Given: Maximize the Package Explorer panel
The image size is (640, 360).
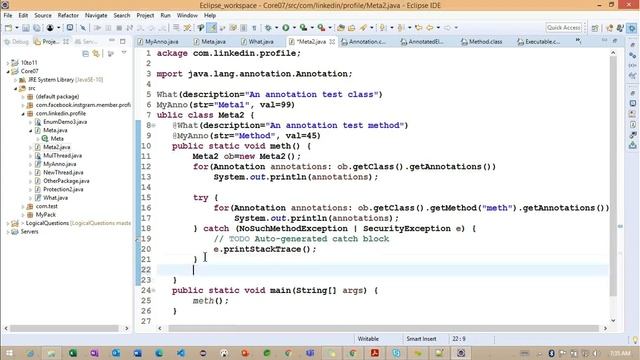Looking at the screenshot, I should click(x=122, y=41).
